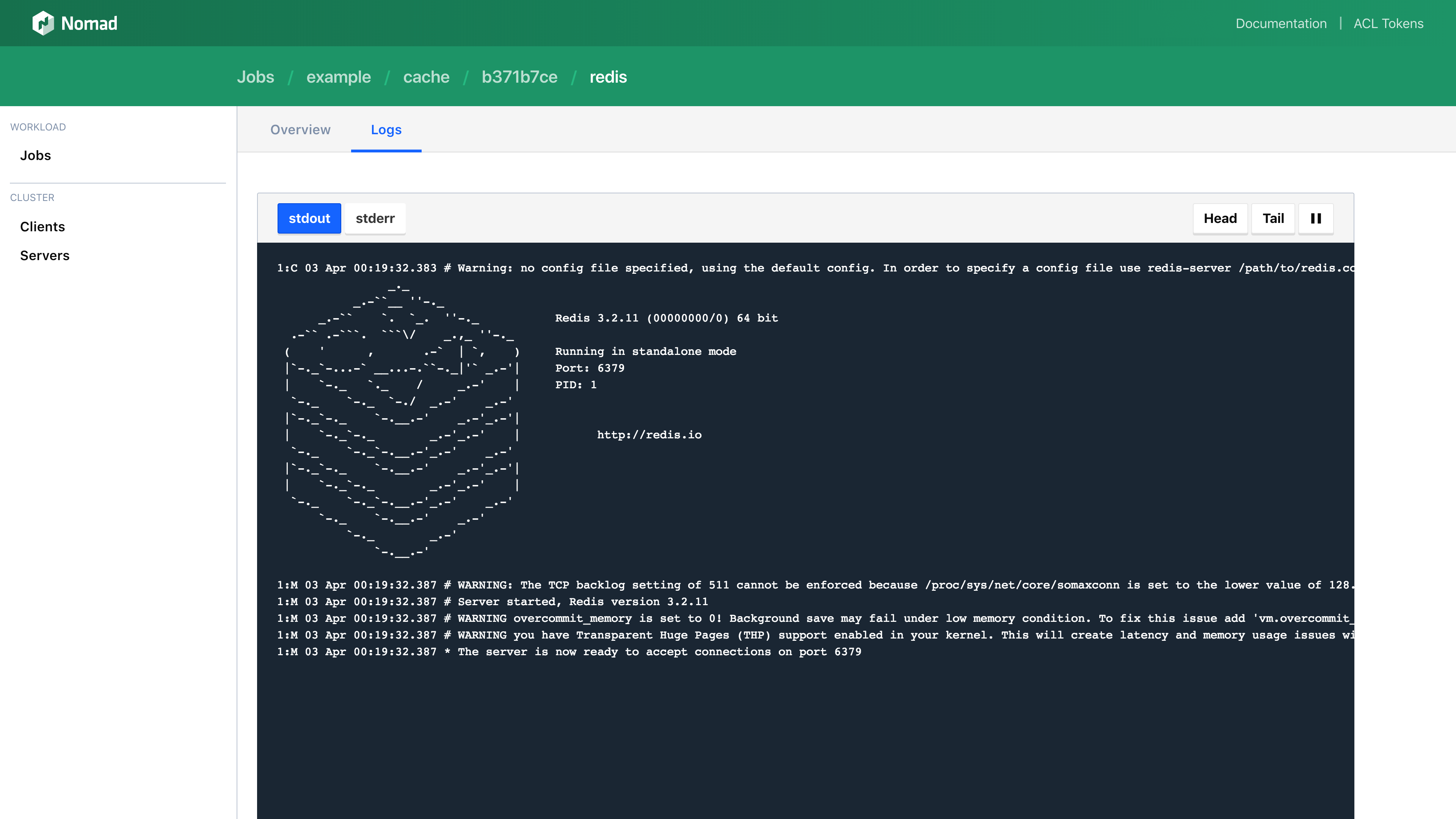
Task: Go to Jobs in the breadcrumb
Action: 256,77
